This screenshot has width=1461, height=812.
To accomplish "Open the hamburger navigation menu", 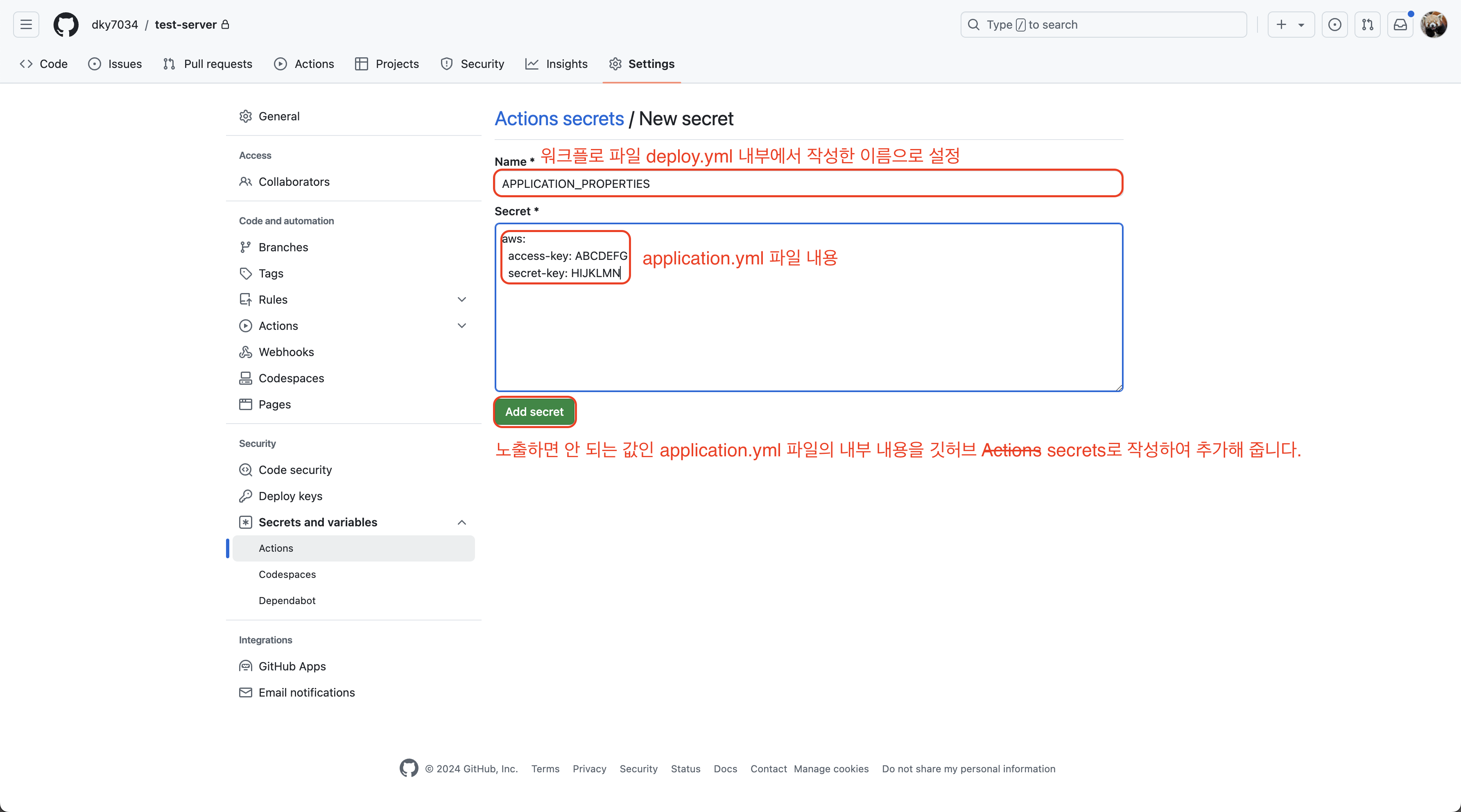I will coord(26,25).
